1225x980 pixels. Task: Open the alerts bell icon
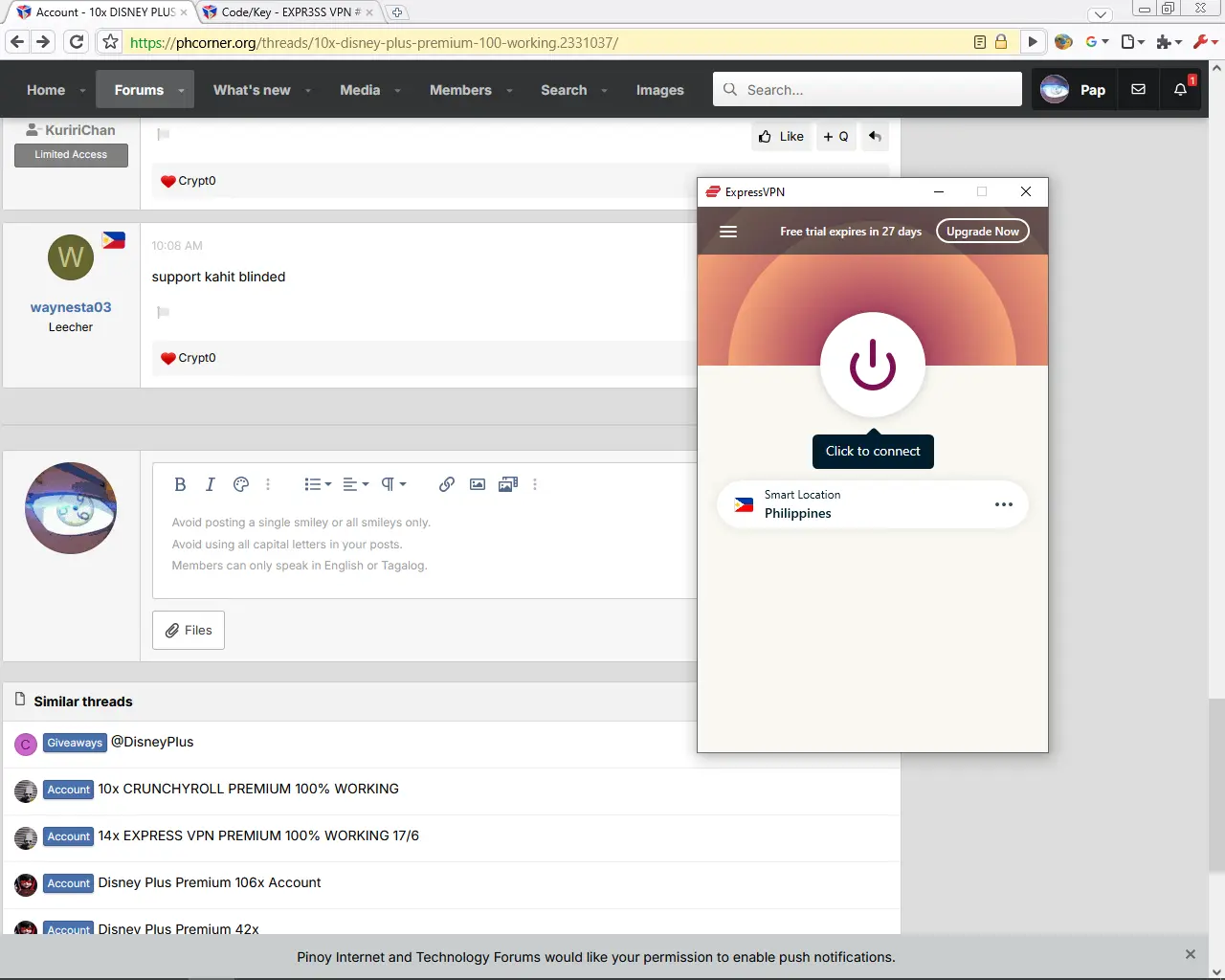pos(1180,90)
